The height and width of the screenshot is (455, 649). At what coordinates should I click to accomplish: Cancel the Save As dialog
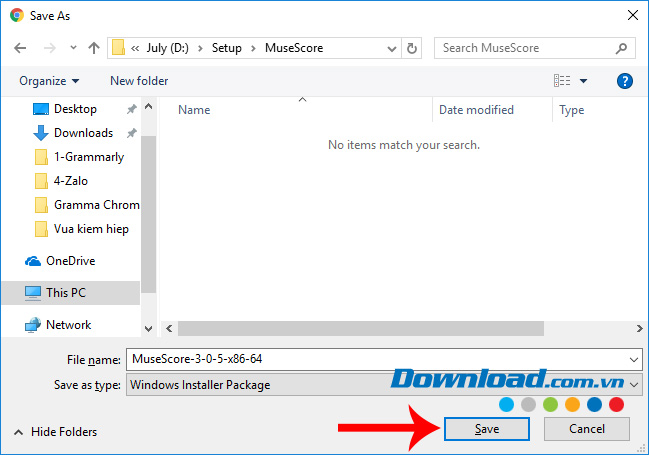pos(587,429)
